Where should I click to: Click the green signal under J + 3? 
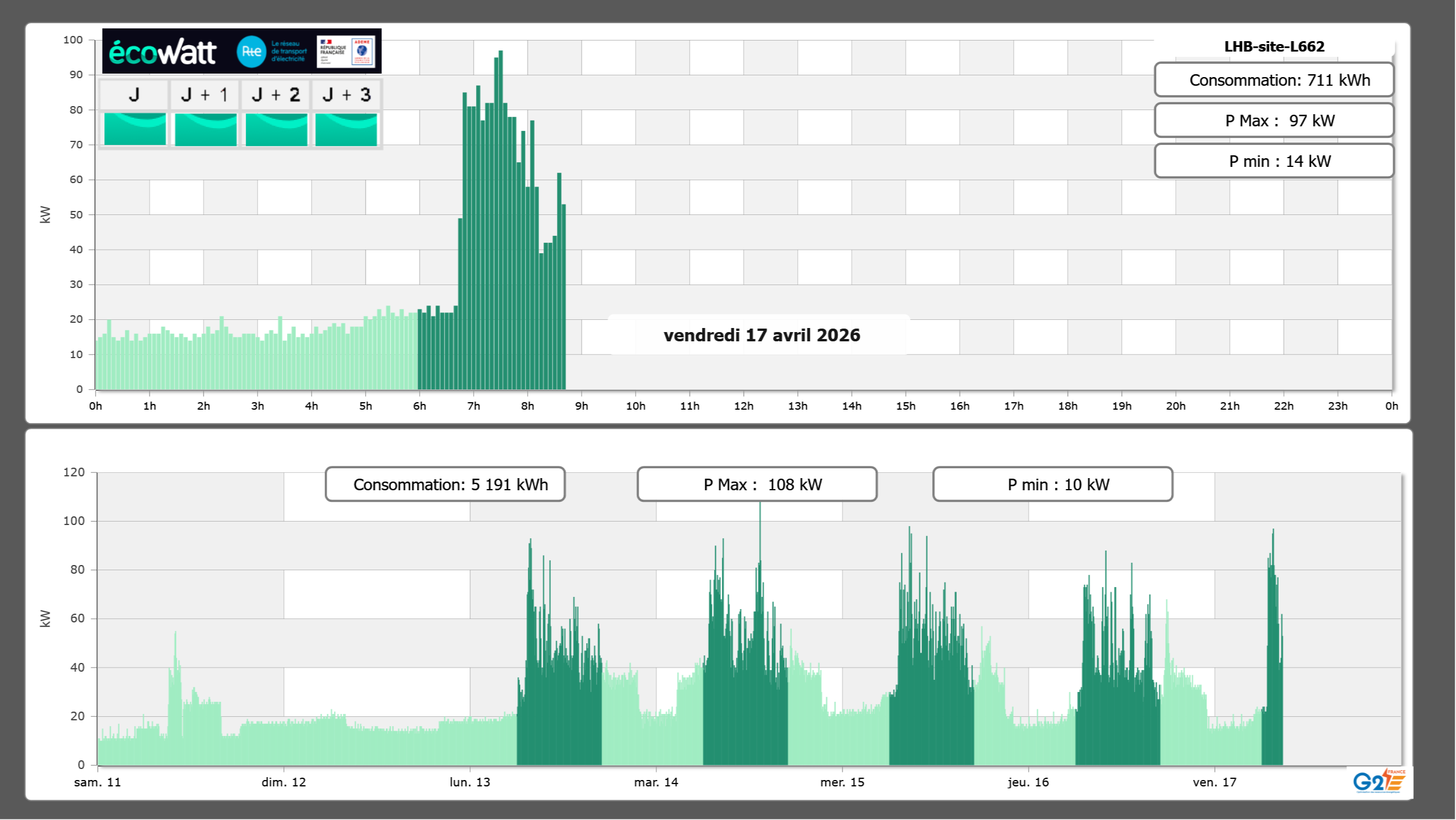click(346, 129)
